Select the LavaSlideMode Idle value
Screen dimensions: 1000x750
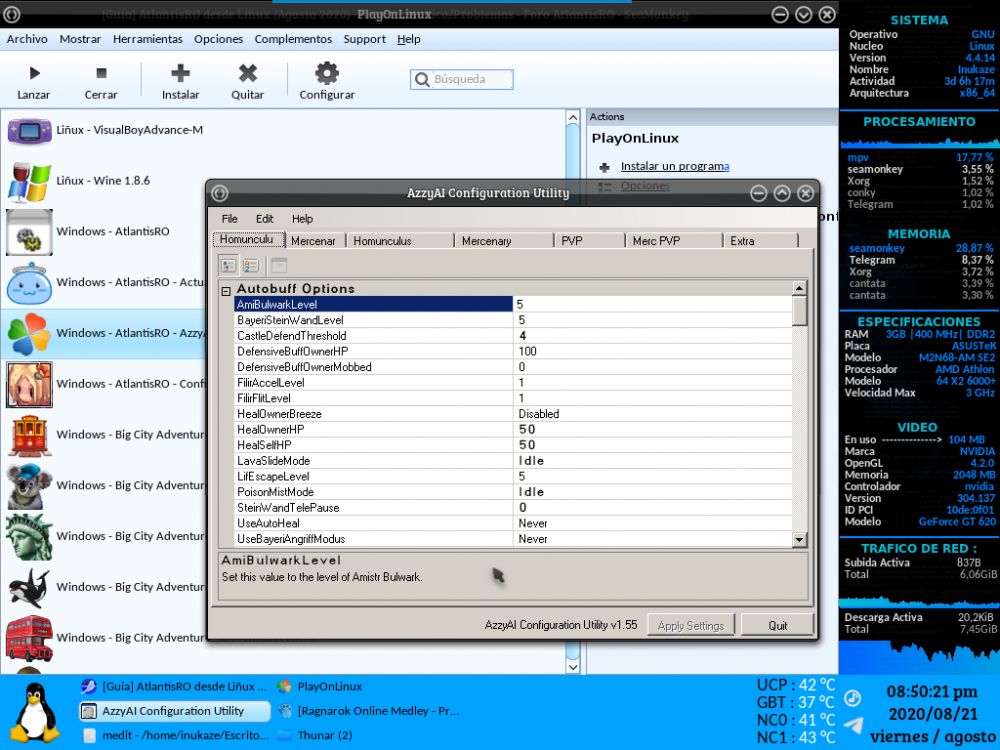pos(530,461)
